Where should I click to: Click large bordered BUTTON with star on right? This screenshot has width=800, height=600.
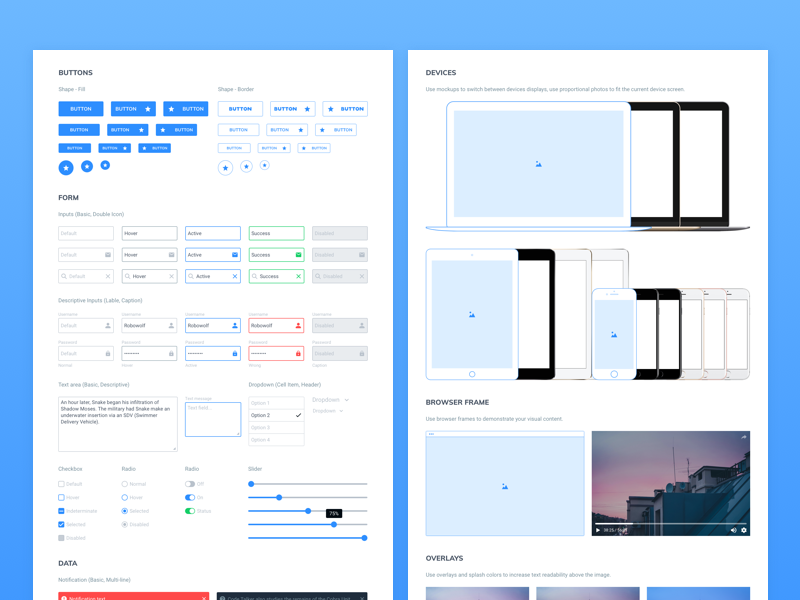[x=293, y=109]
